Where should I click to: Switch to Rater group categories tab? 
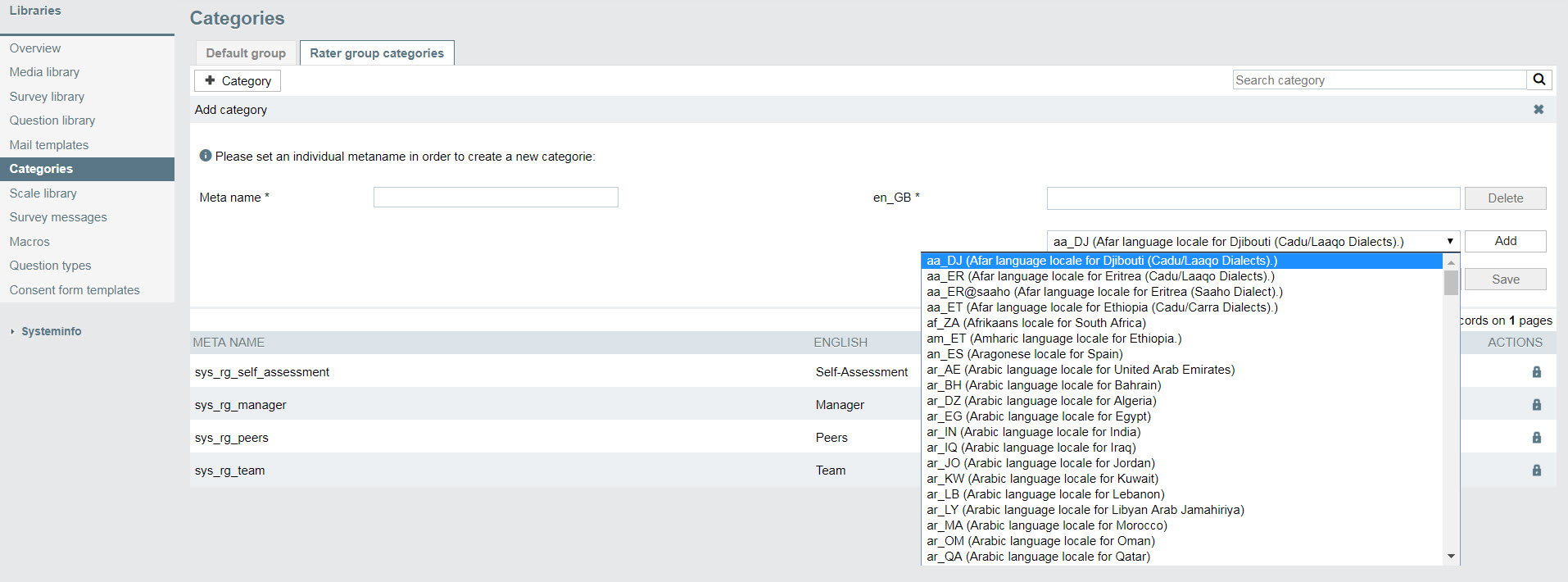click(x=377, y=53)
